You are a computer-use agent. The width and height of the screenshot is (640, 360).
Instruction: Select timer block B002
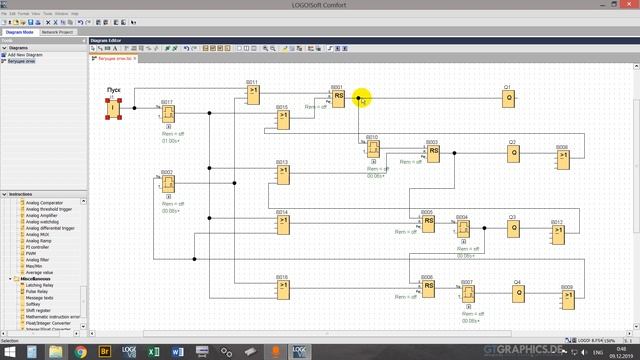168,184
